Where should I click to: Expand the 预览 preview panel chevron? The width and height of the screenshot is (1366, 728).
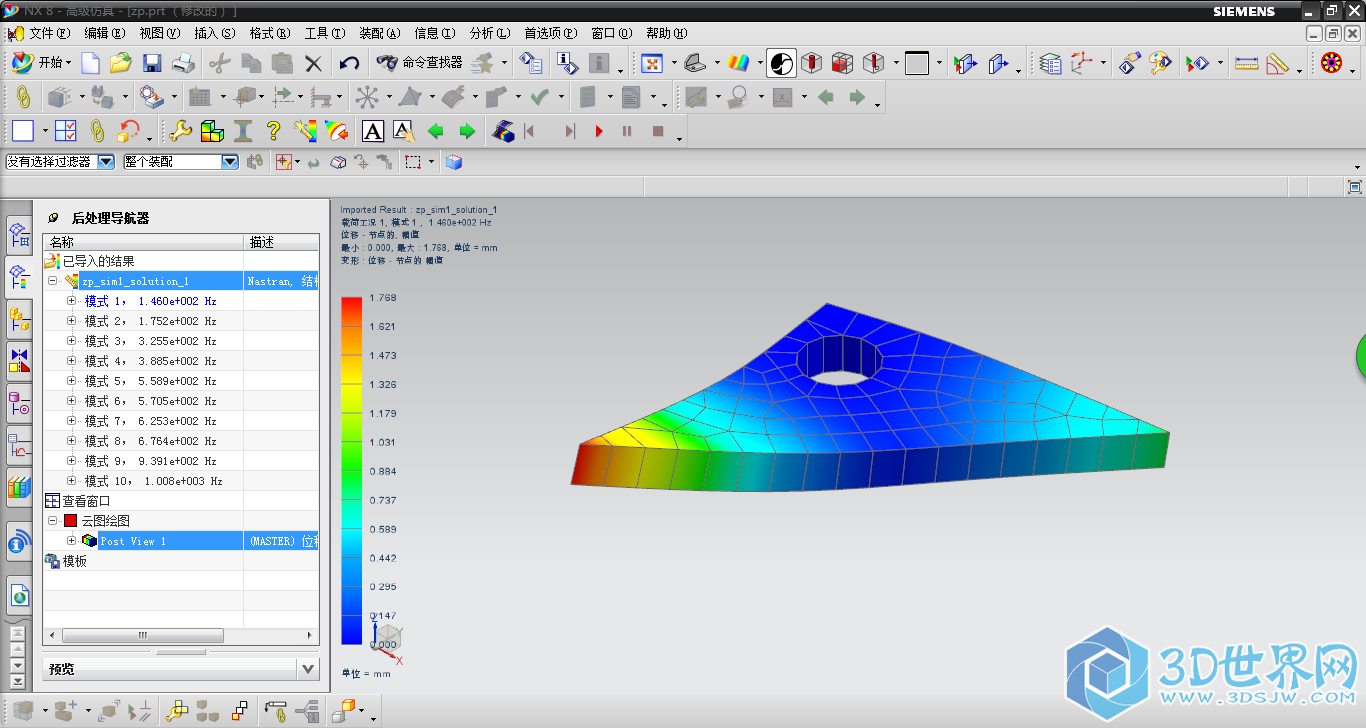[308, 669]
